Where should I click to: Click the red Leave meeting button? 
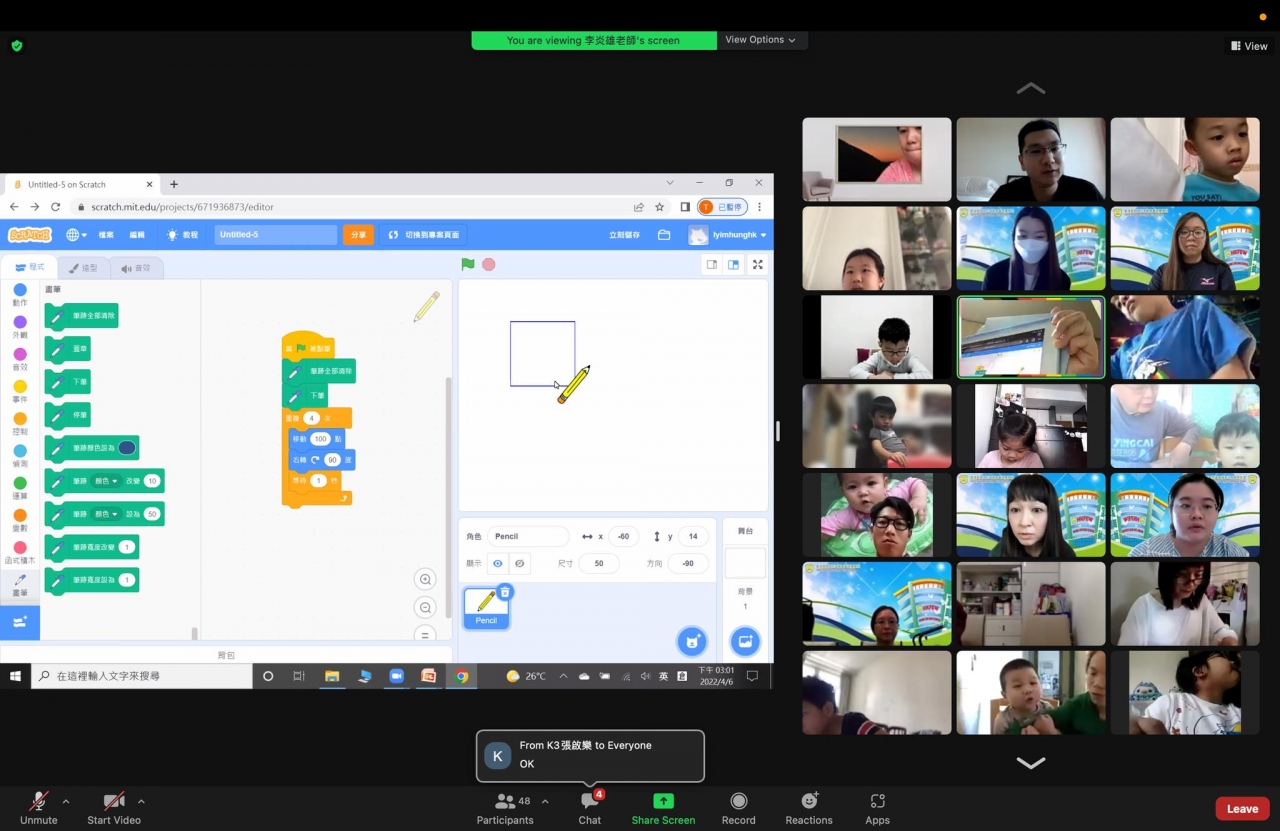(x=1242, y=809)
